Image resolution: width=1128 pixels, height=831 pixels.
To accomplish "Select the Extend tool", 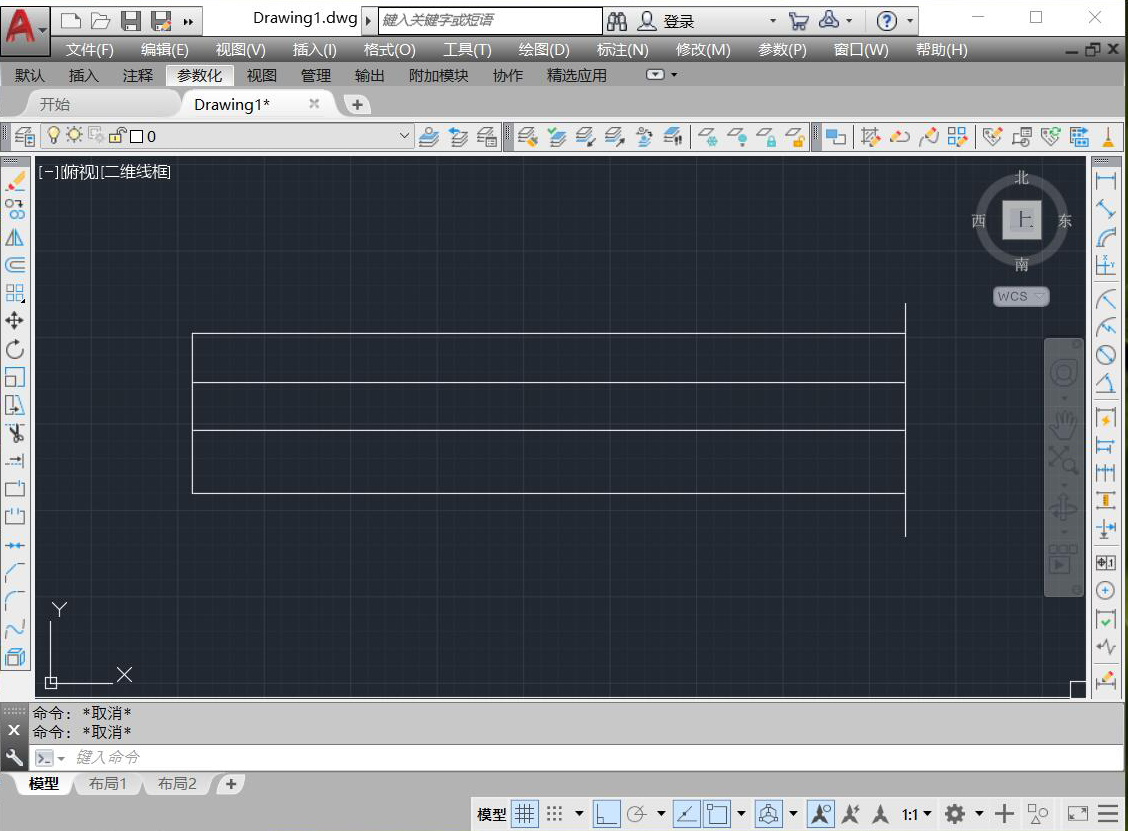I will tap(15, 460).
